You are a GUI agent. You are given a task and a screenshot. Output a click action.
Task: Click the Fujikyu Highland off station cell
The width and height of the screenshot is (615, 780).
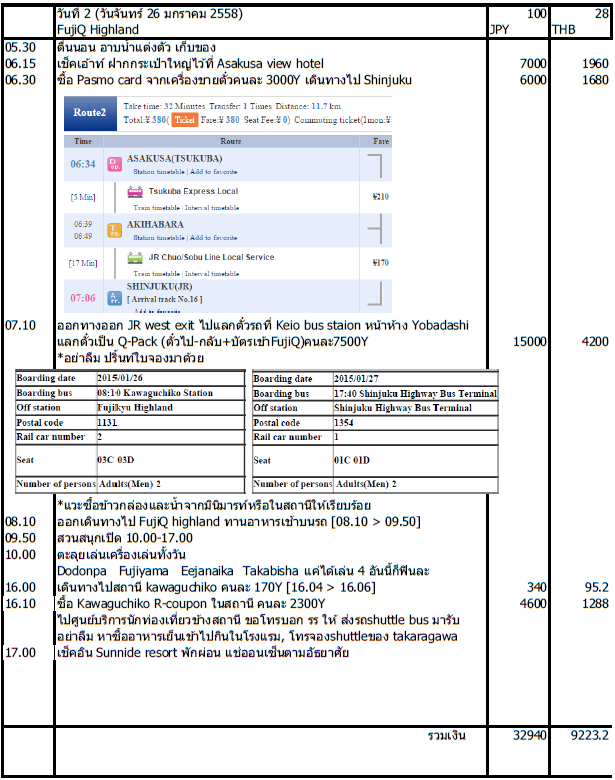171,408
